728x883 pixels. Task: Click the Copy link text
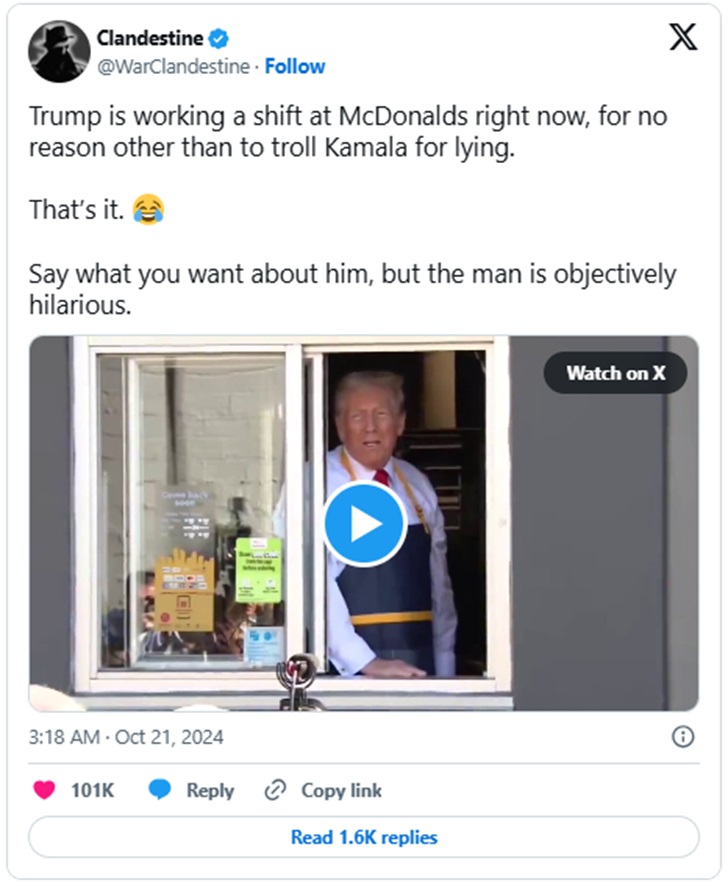pos(341,790)
